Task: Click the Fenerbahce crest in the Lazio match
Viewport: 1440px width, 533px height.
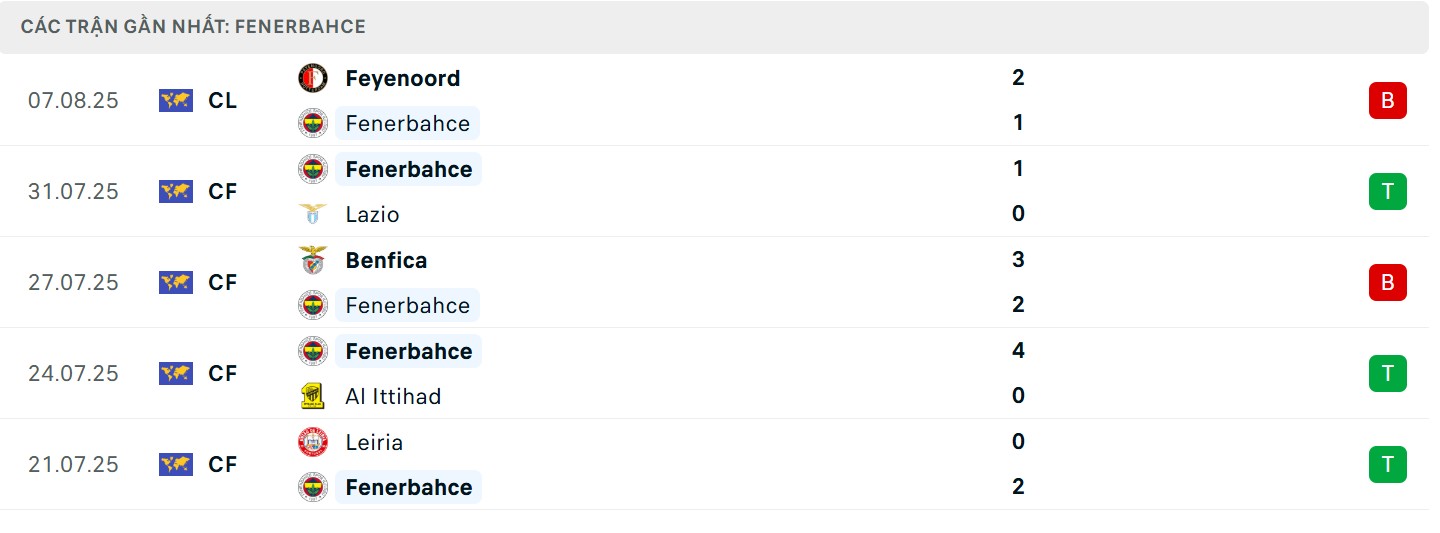Action: coord(313,169)
